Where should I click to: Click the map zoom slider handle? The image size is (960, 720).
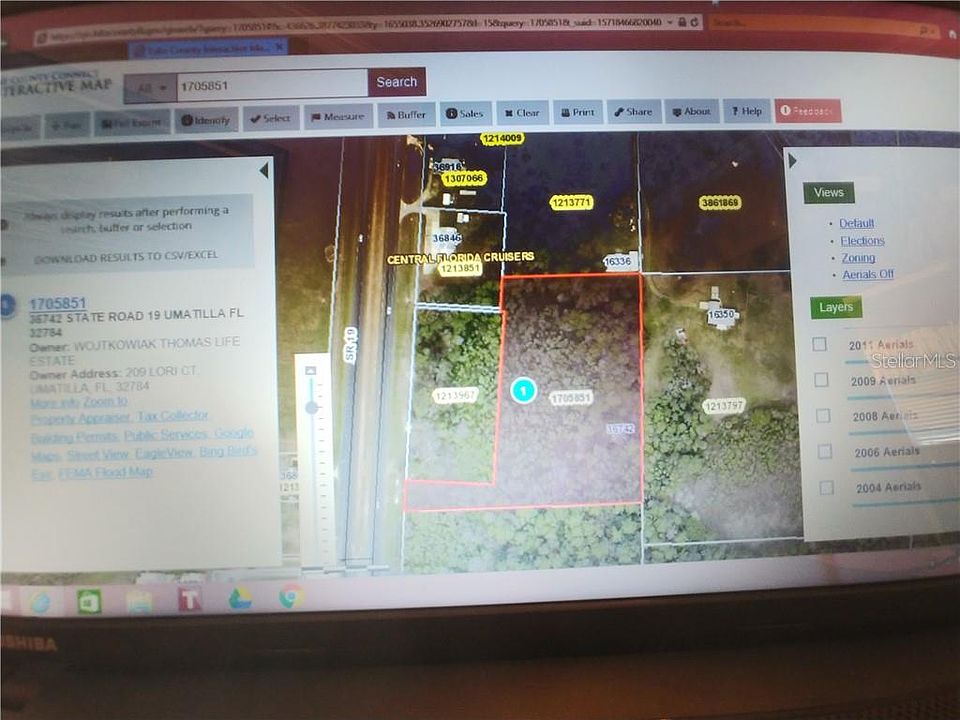(x=312, y=407)
